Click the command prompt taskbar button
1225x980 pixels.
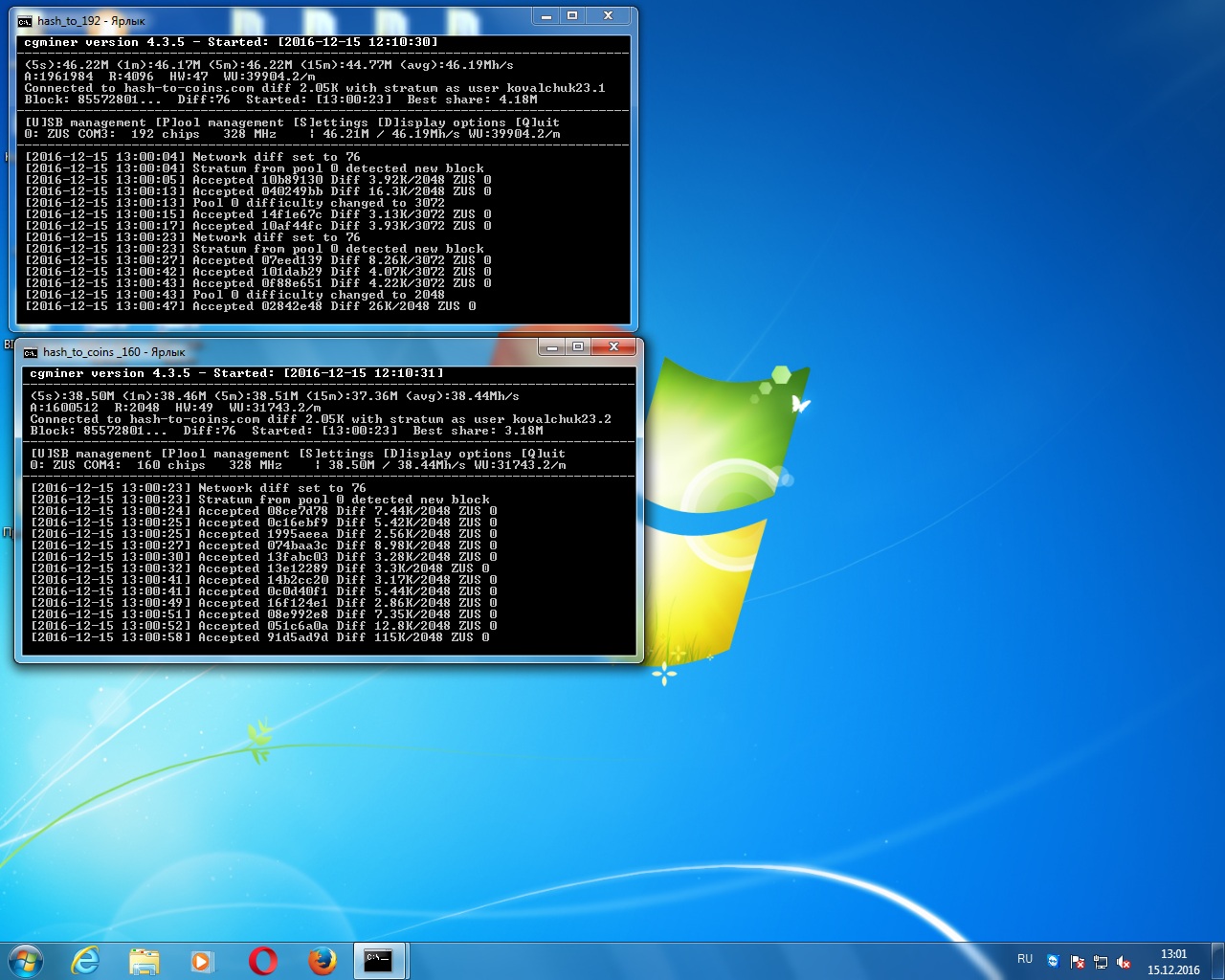379,961
